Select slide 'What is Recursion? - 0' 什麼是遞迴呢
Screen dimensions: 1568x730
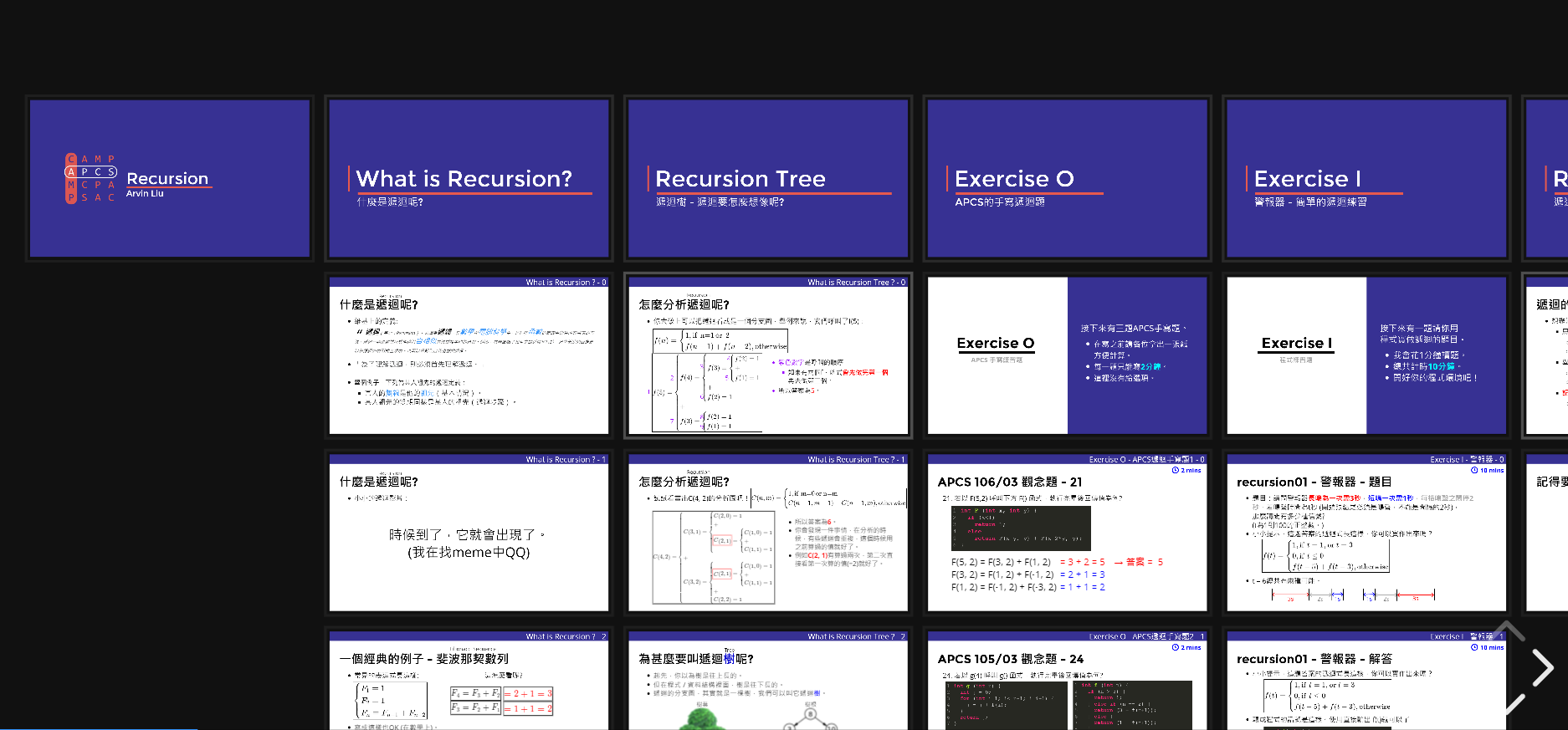pos(469,355)
